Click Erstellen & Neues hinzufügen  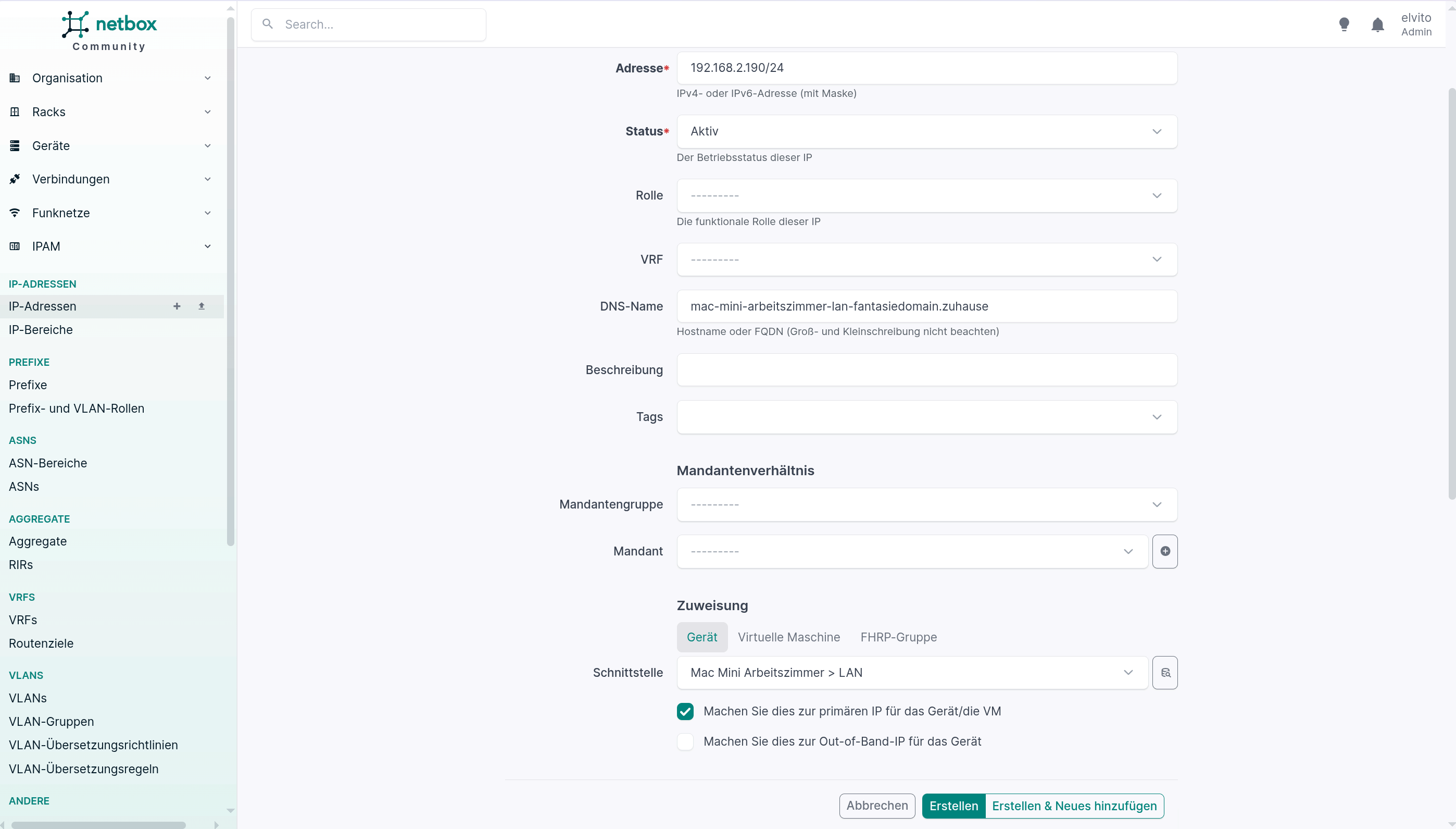coord(1074,806)
